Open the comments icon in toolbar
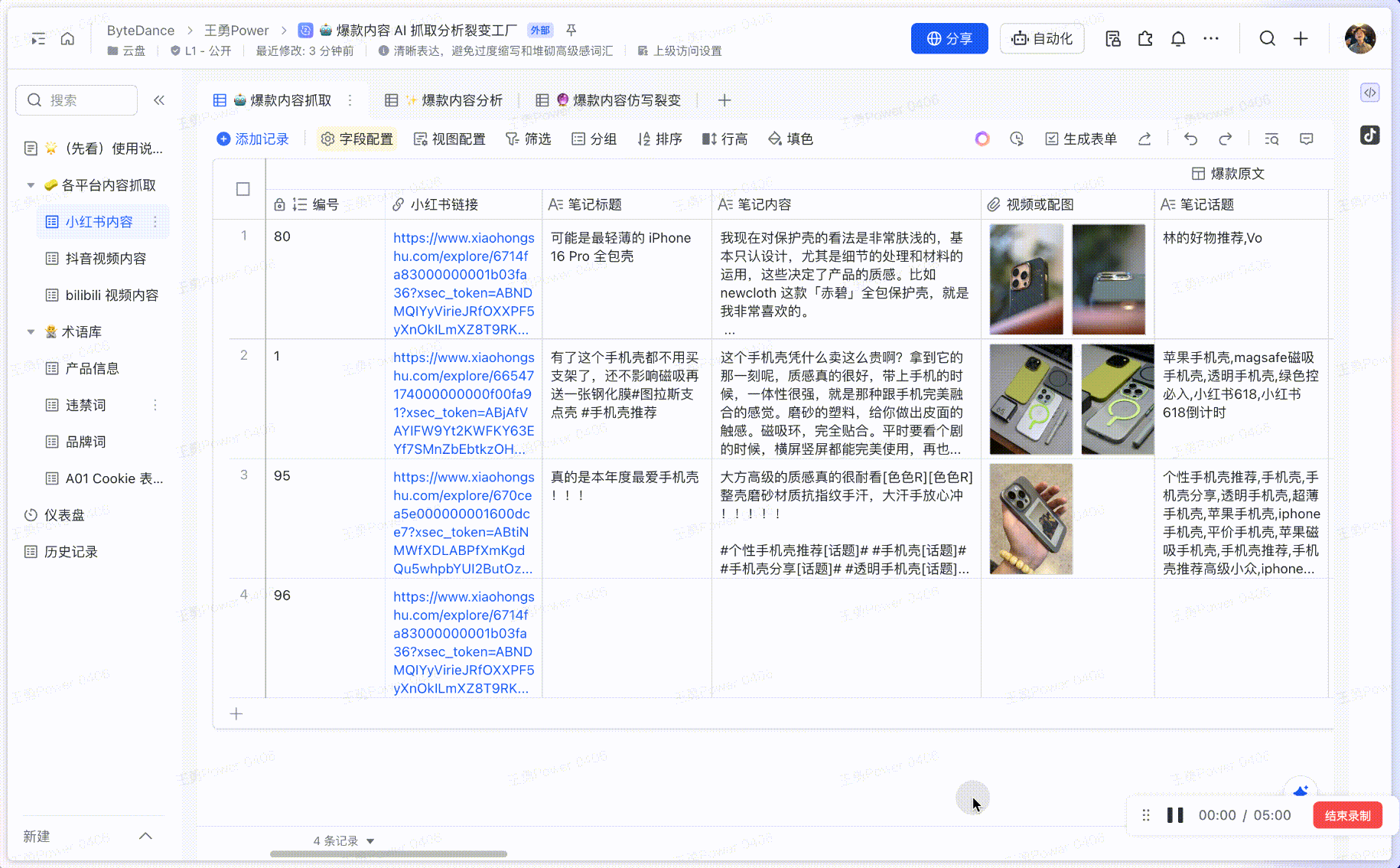 point(1306,139)
